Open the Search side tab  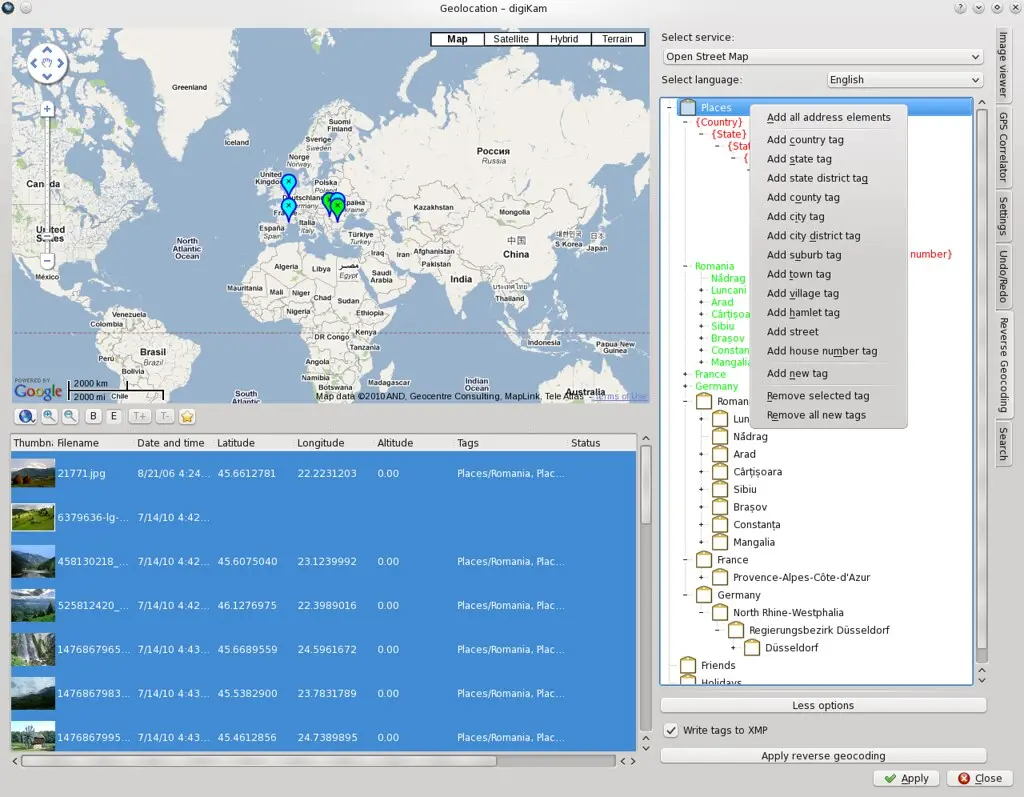(x=1003, y=444)
